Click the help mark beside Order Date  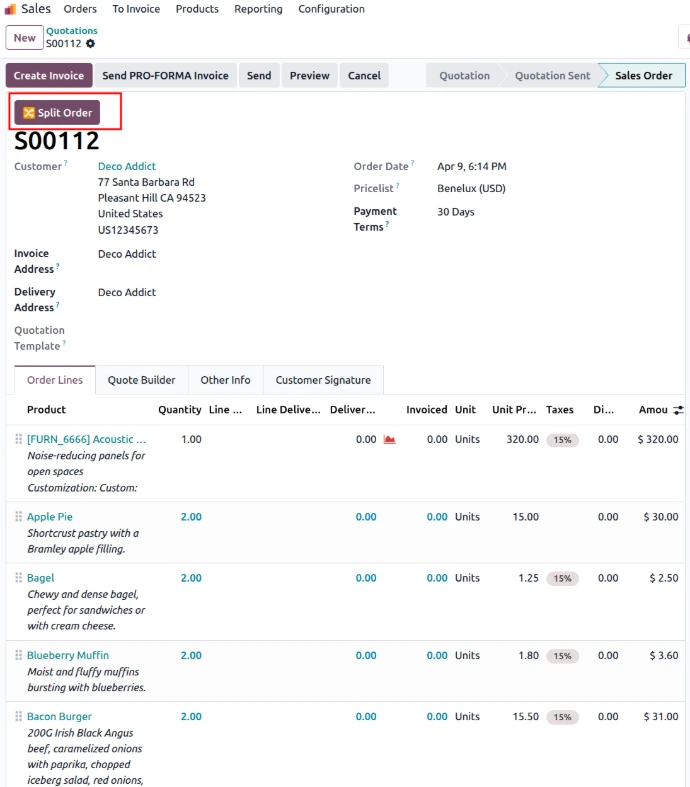pyautogui.click(x=412, y=164)
